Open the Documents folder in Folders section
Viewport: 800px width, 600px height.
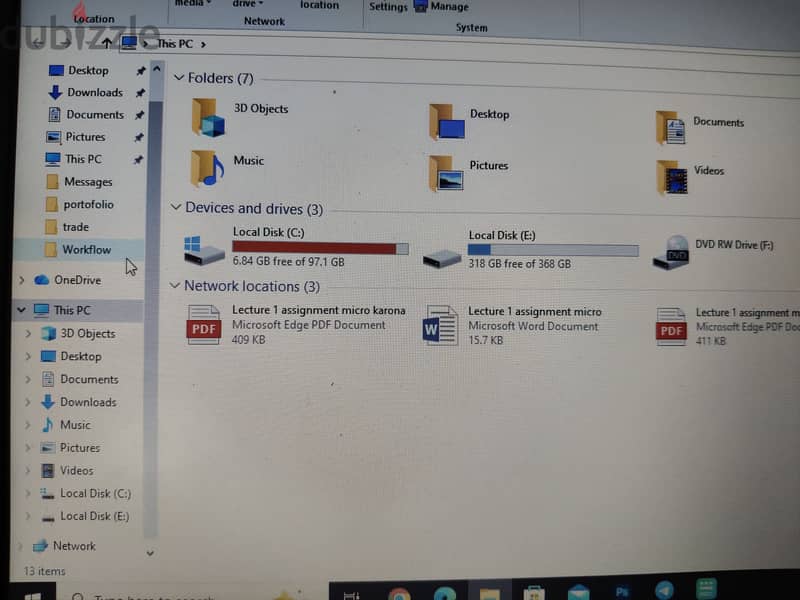(x=670, y=128)
